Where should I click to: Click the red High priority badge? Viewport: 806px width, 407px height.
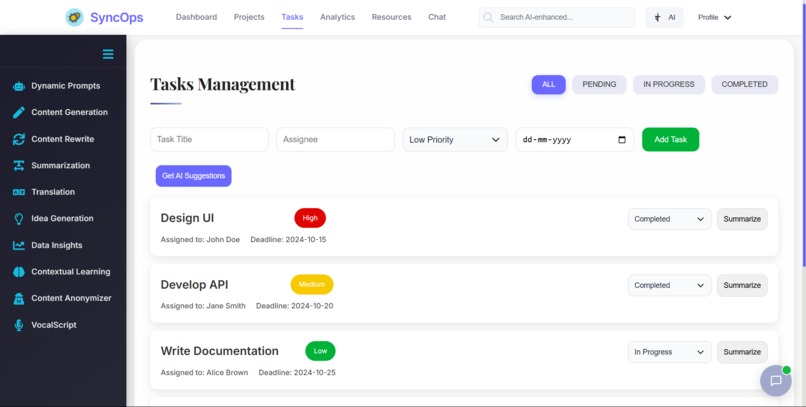click(x=310, y=218)
